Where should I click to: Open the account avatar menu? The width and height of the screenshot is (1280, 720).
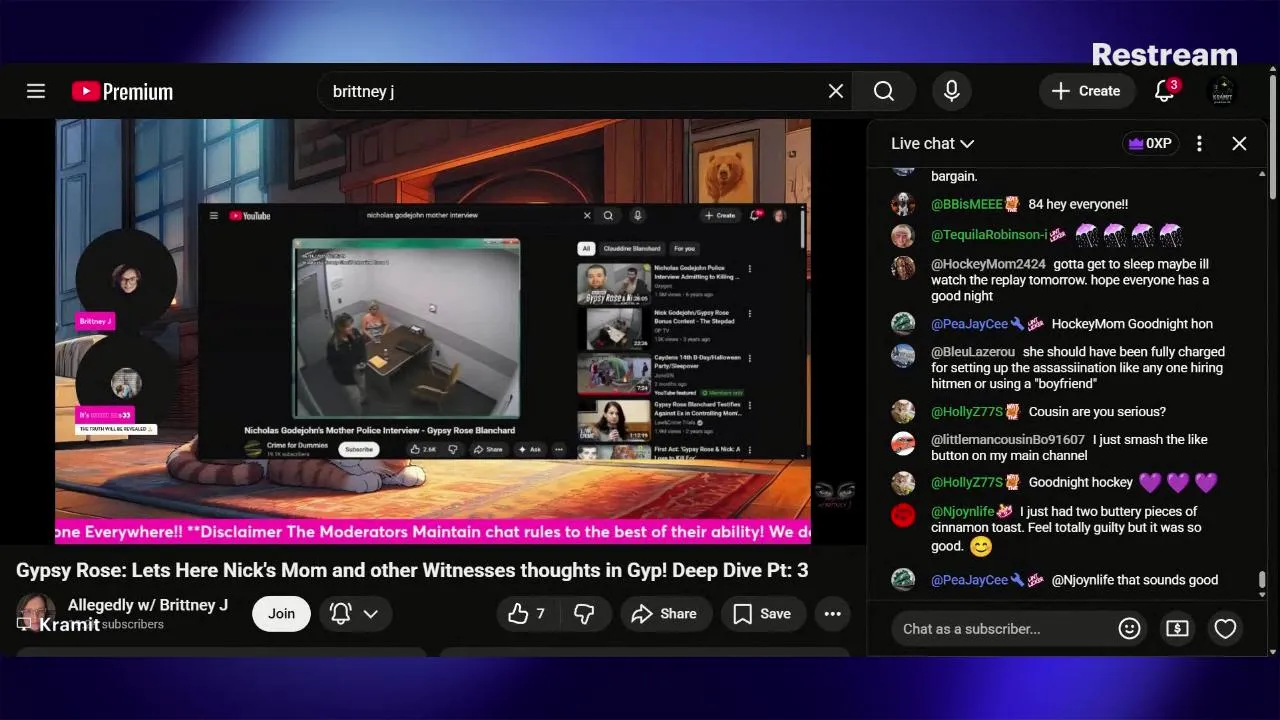1222,91
